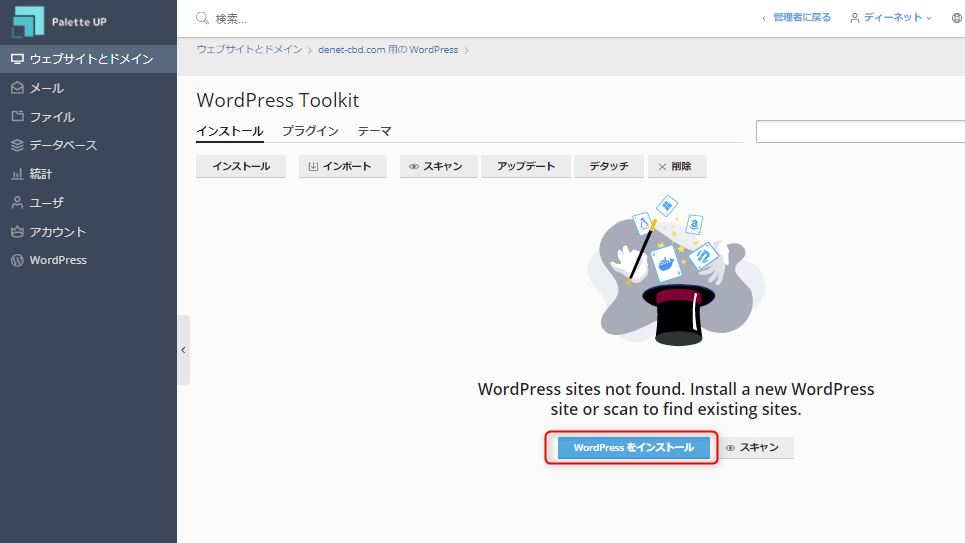Collapse the sidebar with the arrow handle
Screen dimensions: 965x543
pyautogui.click(x=183, y=350)
